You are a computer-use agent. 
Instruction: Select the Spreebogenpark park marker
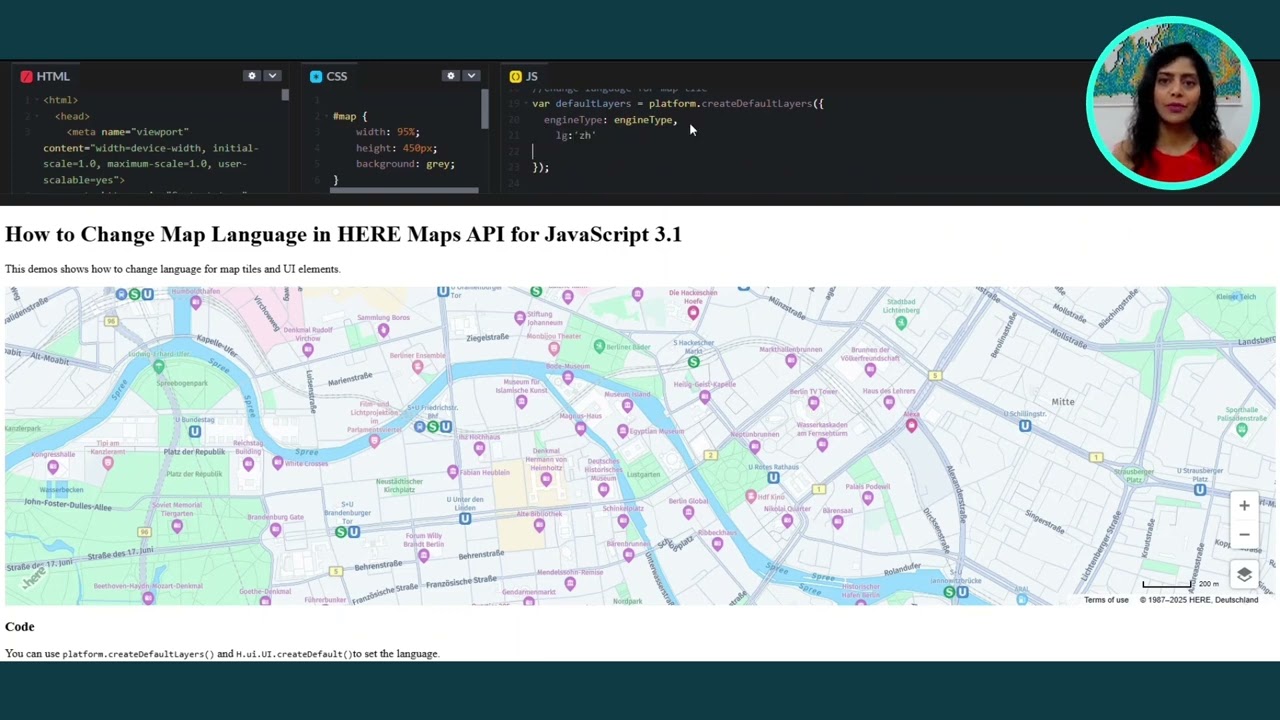click(158, 367)
